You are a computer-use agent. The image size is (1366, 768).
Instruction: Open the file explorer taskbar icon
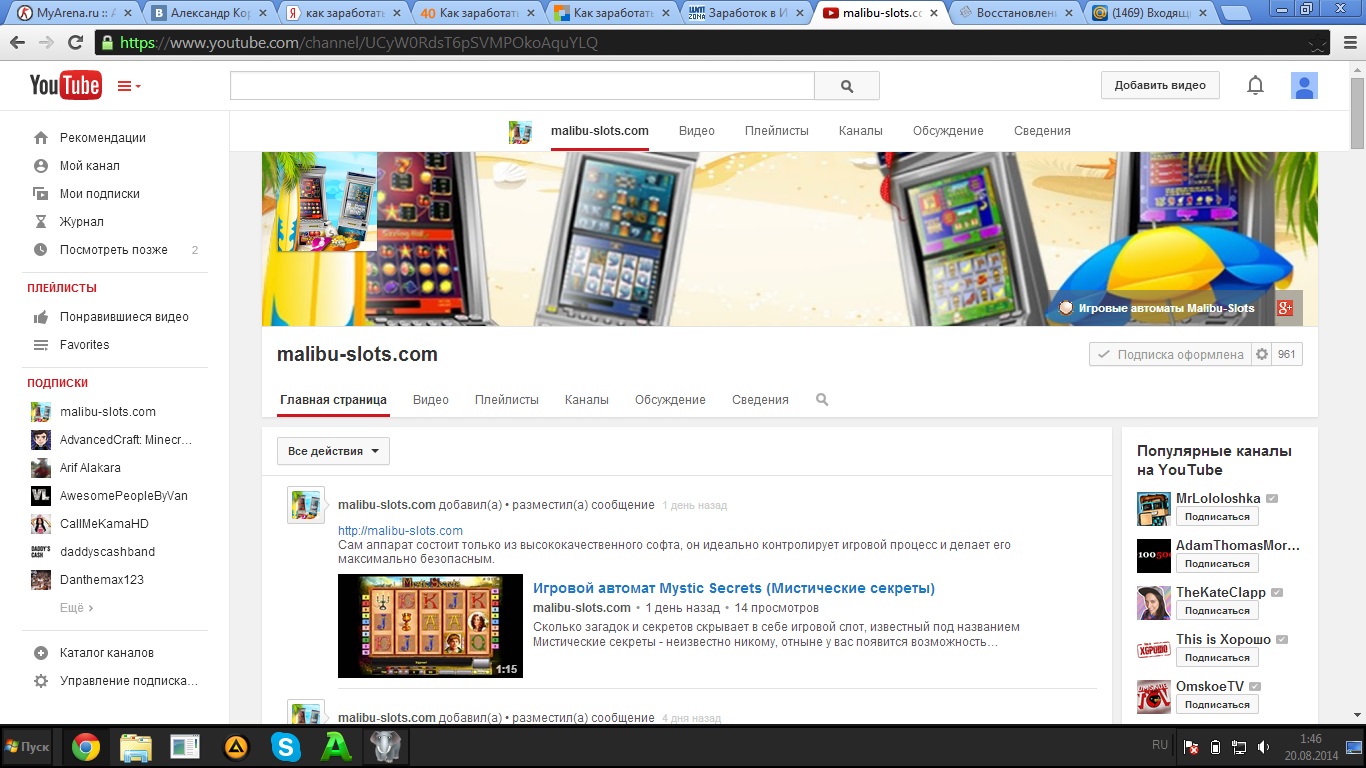click(x=136, y=747)
